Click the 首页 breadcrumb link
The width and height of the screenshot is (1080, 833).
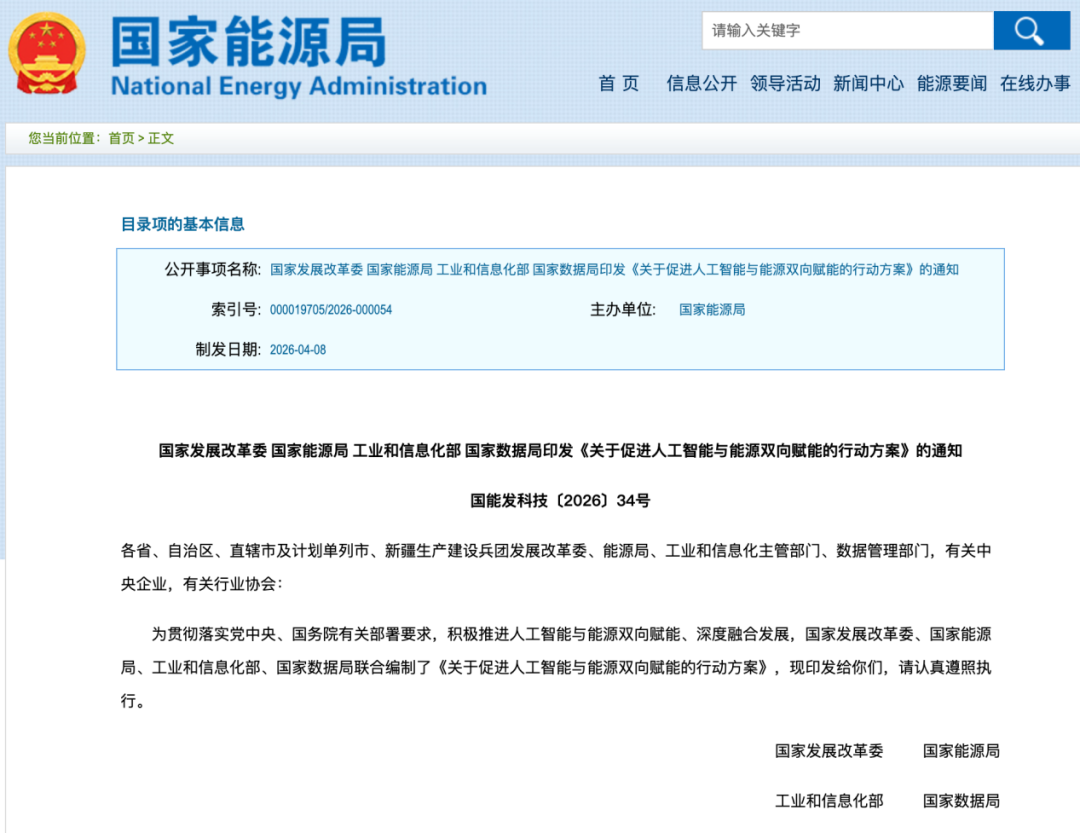(x=121, y=138)
